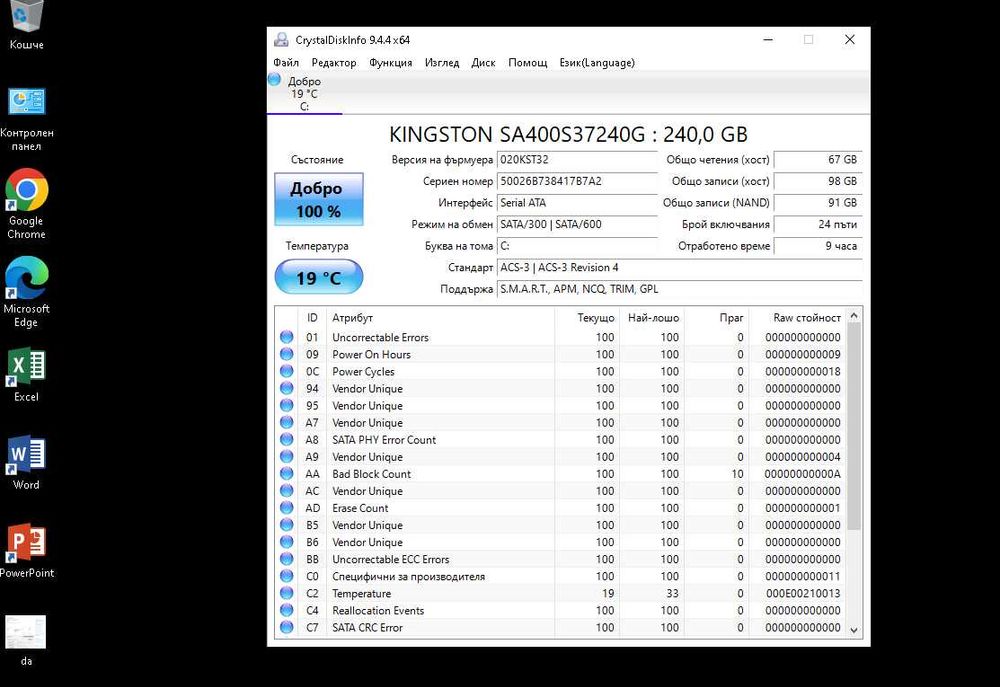Select the C: disk tab showing Добро 19 °C

304,93
